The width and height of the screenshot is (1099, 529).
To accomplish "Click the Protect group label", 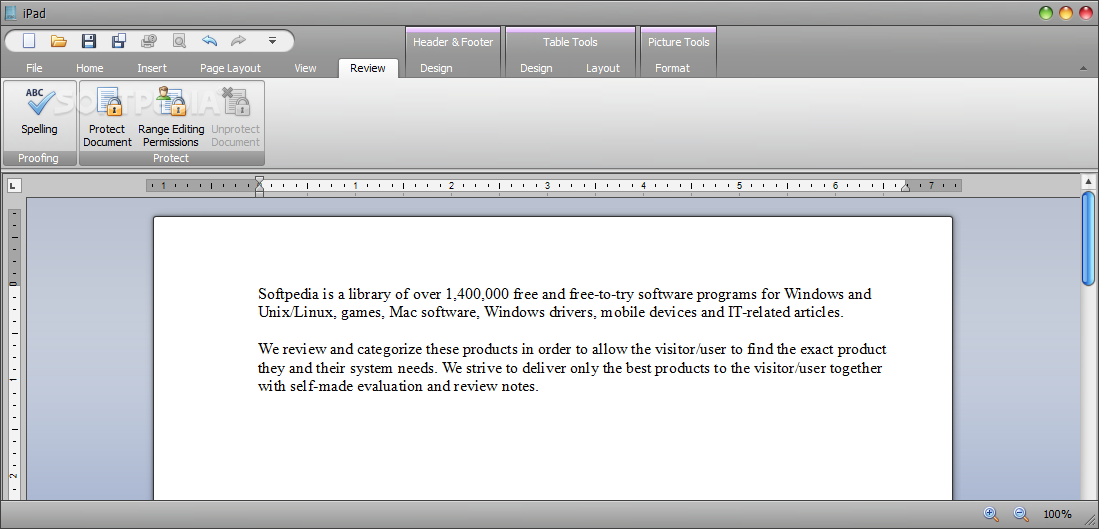I will pos(171,158).
